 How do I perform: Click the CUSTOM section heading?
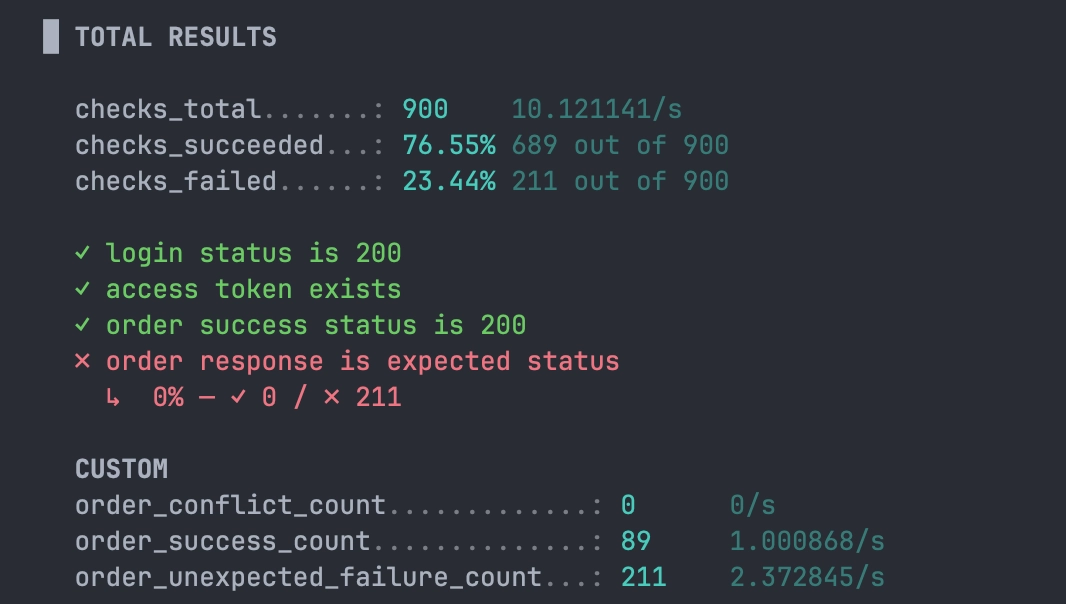122,469
